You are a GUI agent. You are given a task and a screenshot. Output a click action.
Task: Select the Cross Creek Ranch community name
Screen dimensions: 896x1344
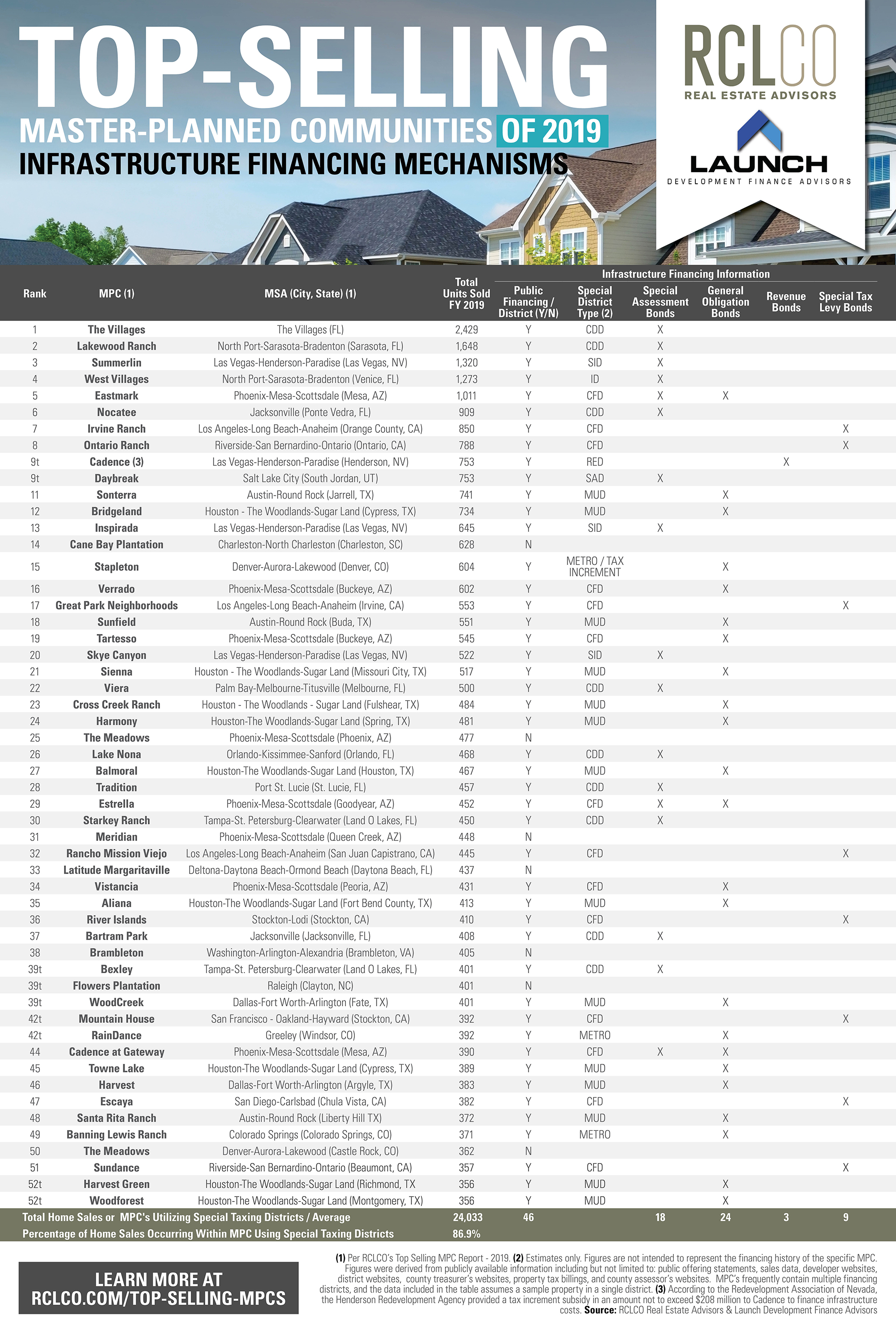(116, 705)
